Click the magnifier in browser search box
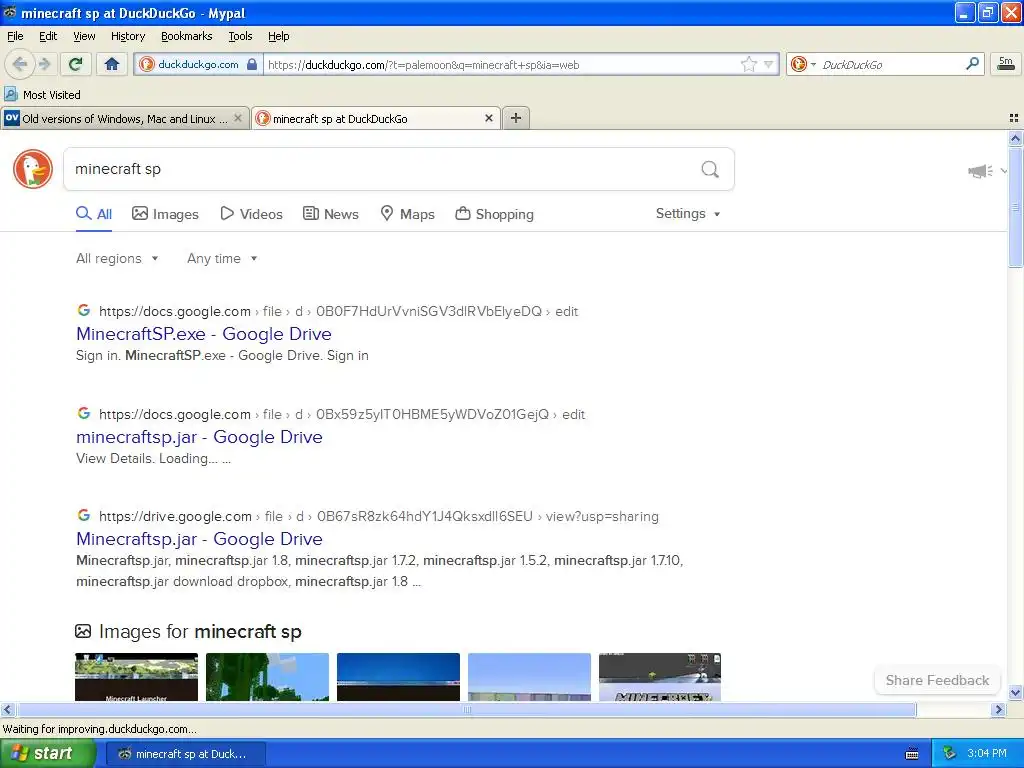The height and width of the screenshot is (768, 1024). pyautogui.click(x=972, y=64)
